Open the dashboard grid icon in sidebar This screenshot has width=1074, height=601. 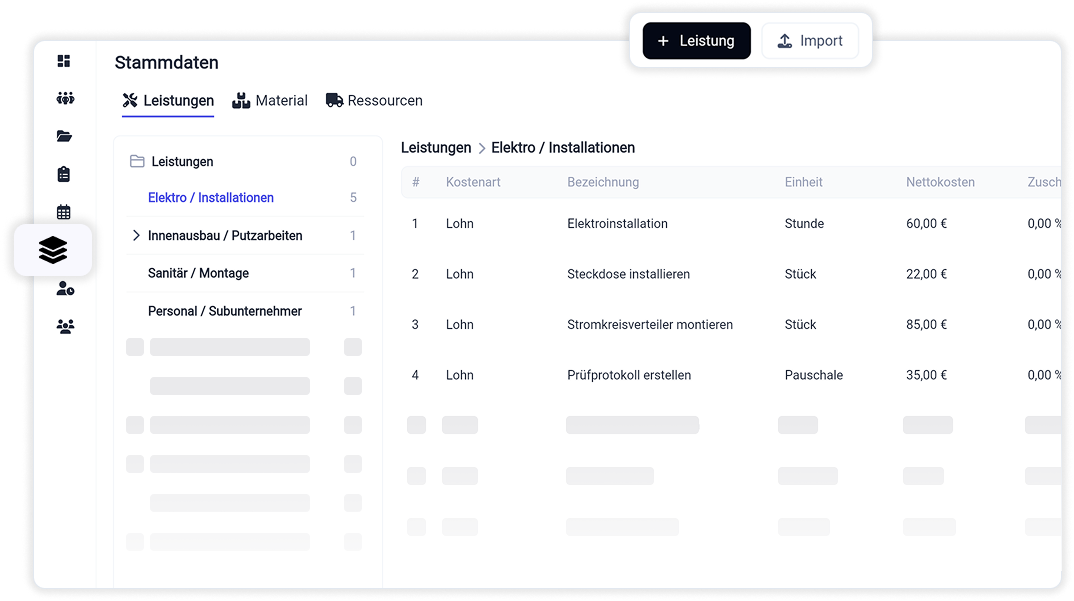point(64,61)
